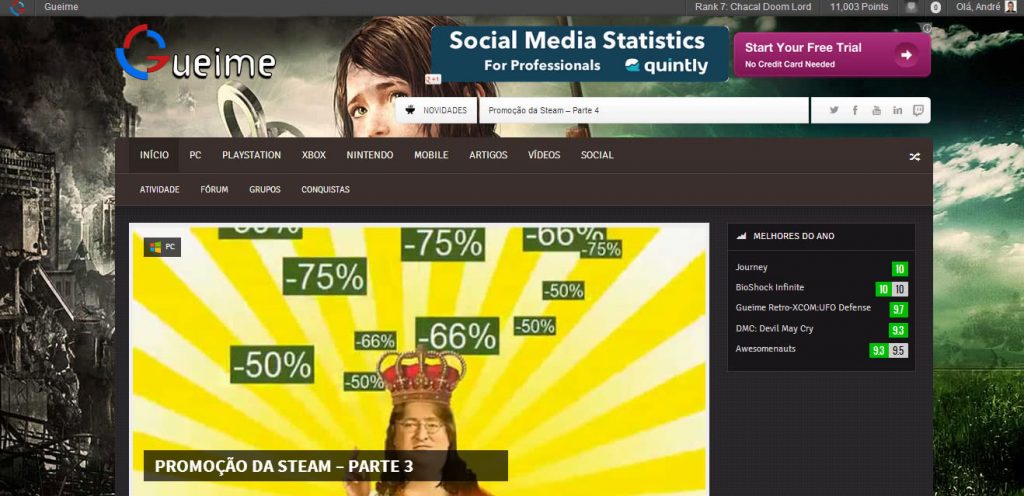Click the shuffle random post icon
The image size is (1024, 496).
914,157
